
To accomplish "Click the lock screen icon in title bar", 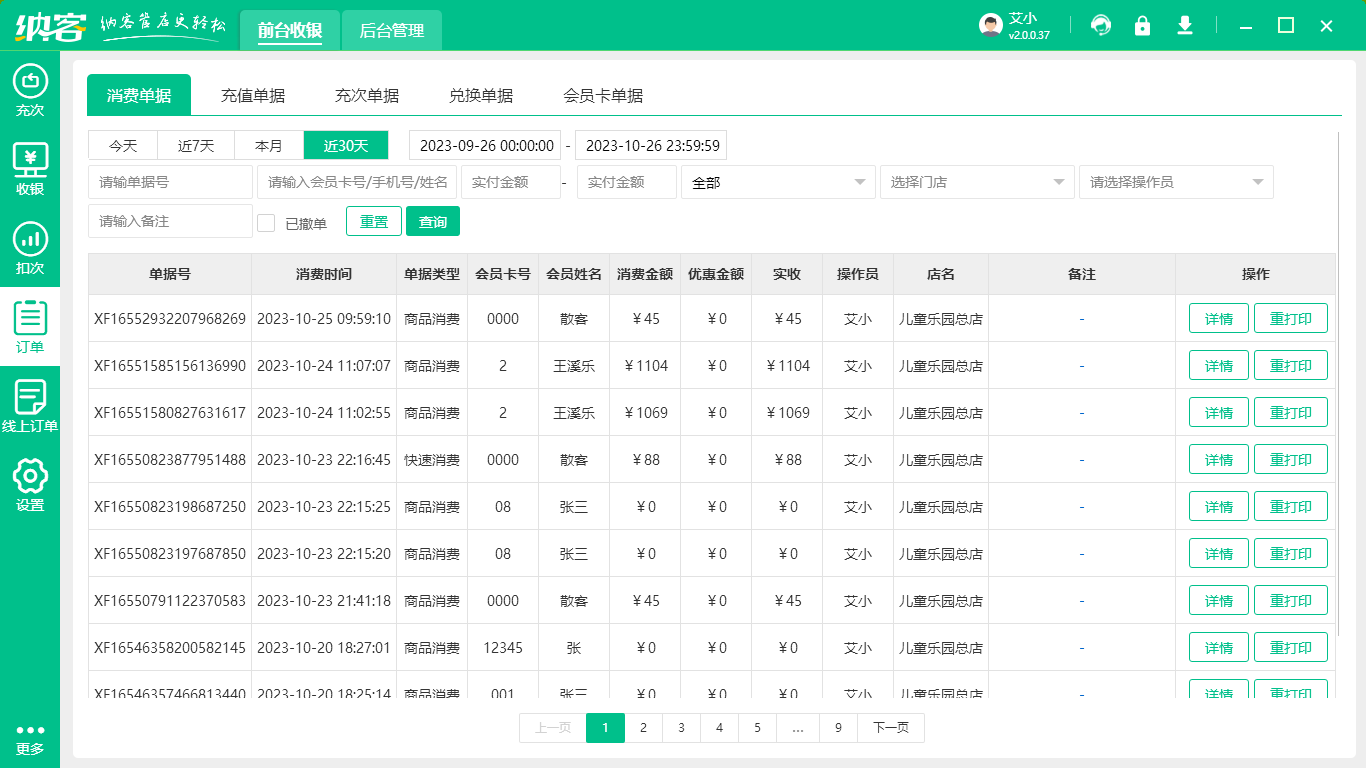I will 1143,25.
